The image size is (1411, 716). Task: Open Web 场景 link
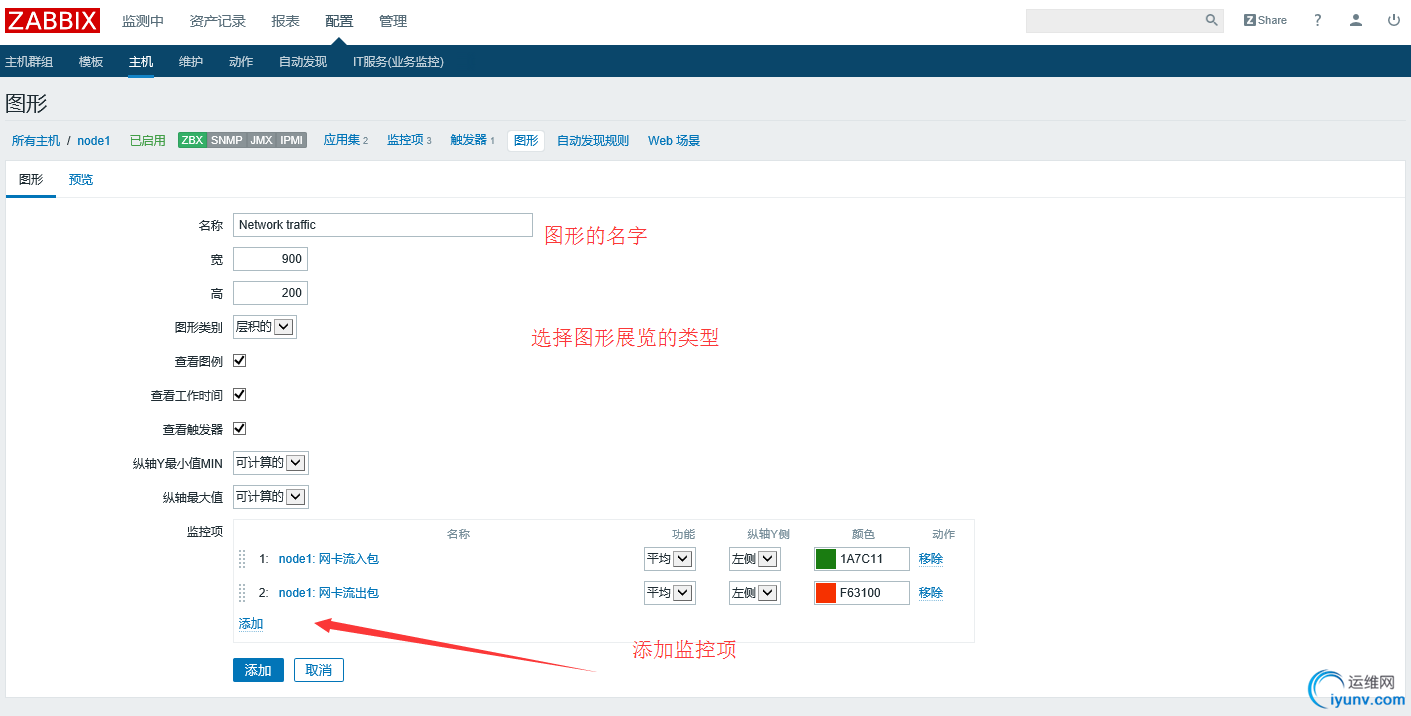click(x=674, y=141)
